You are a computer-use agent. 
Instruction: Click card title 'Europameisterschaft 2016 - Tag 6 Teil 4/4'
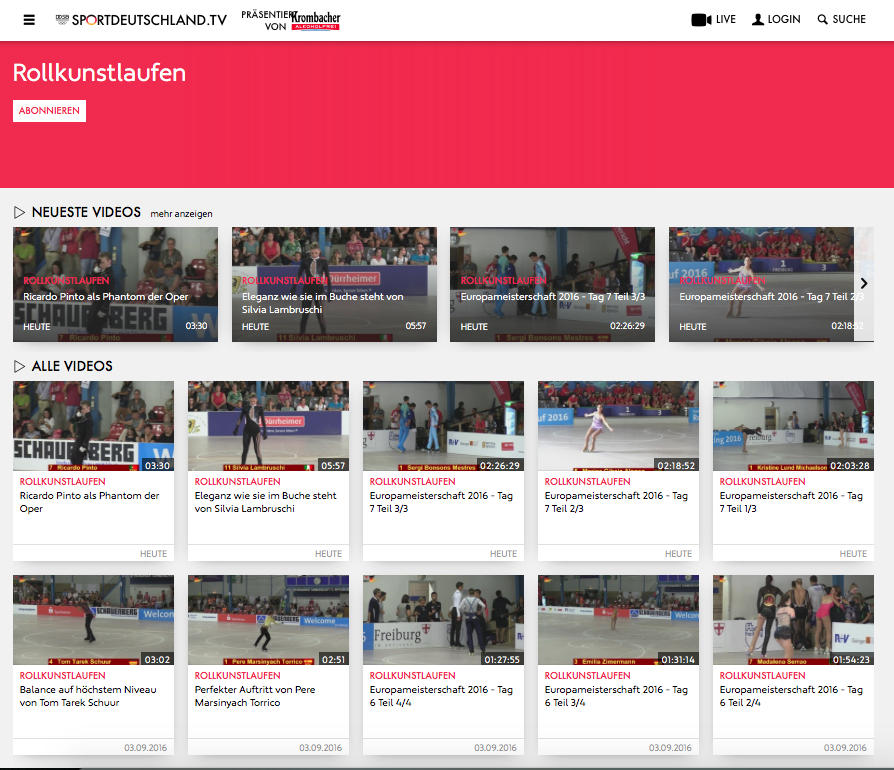[x=441, y=696]
